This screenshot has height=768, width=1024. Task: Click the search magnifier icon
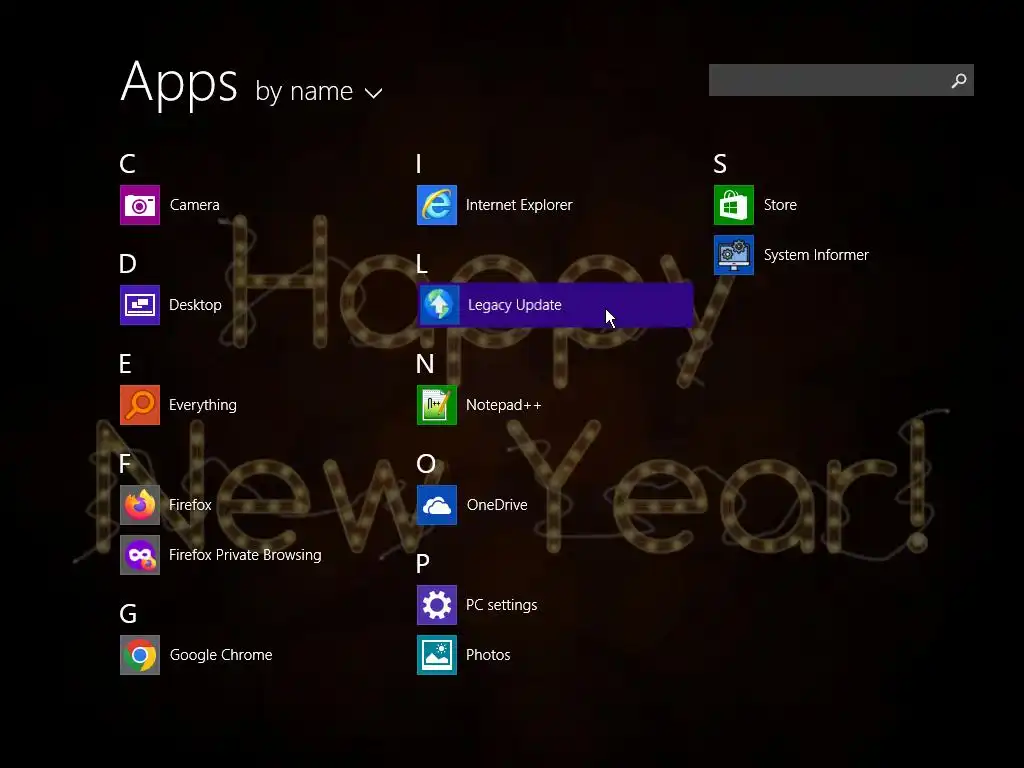[x=959, y=80]
